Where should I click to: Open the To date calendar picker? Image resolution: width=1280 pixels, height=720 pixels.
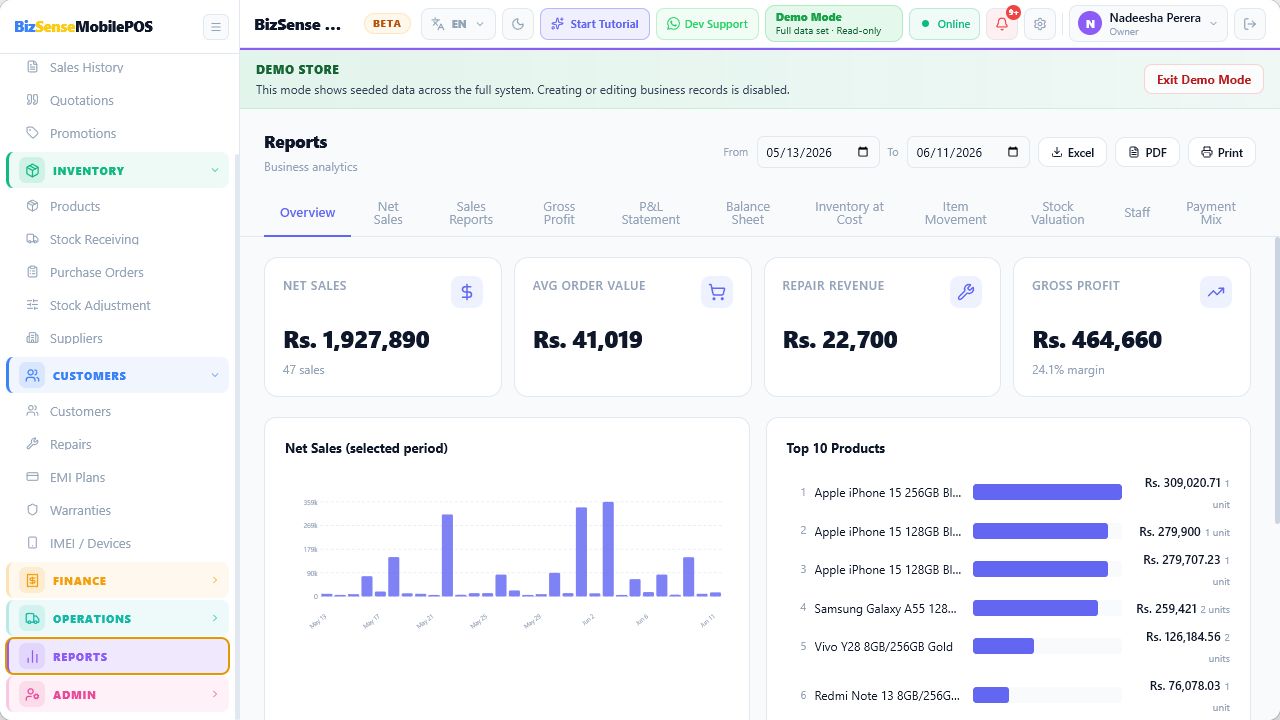(1013, 152)
